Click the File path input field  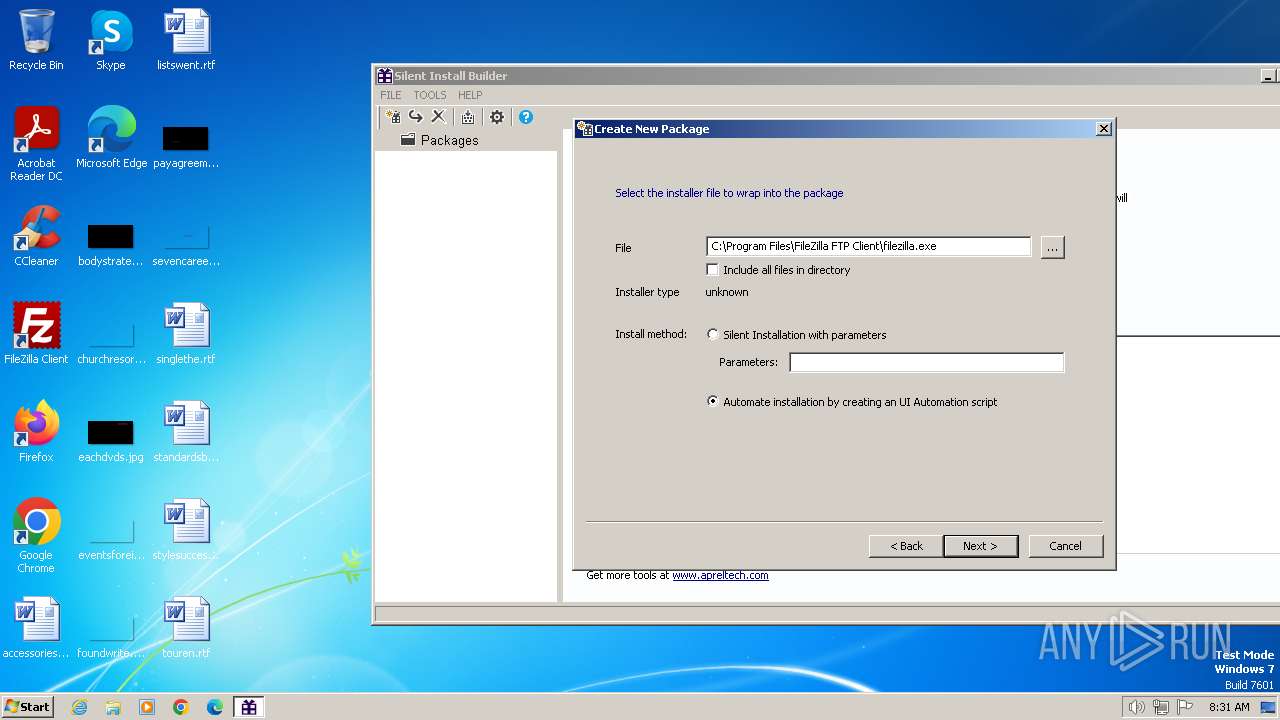[868, 246]
